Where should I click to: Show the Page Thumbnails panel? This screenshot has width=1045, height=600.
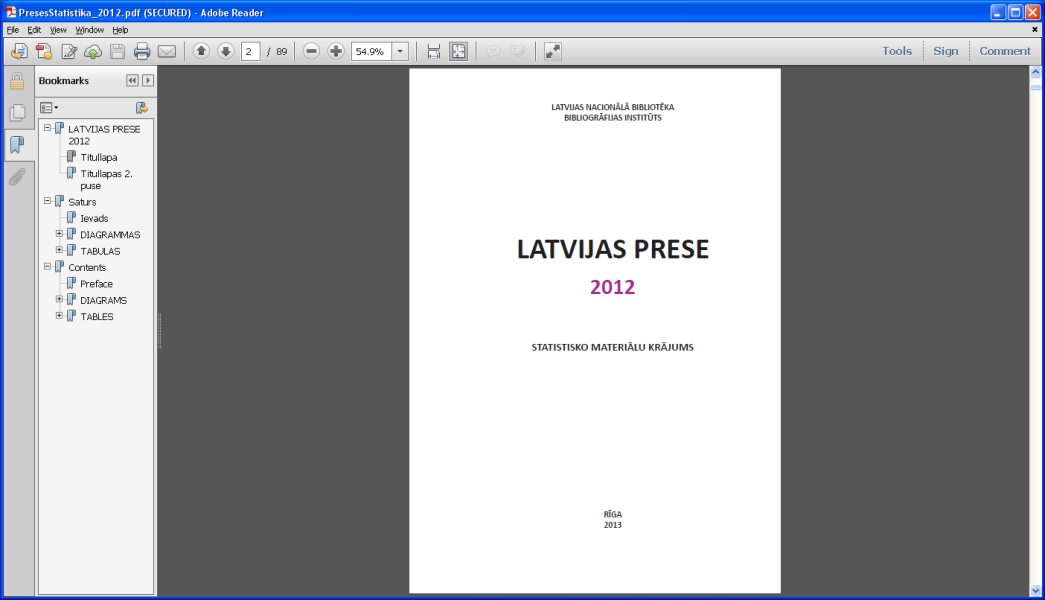(x=17, y=113)
